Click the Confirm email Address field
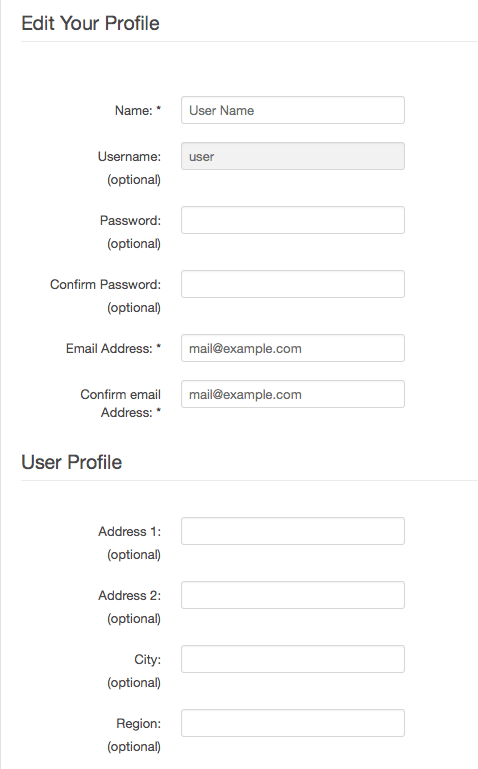This screenshot has height=769, width=478. [293, 394]
